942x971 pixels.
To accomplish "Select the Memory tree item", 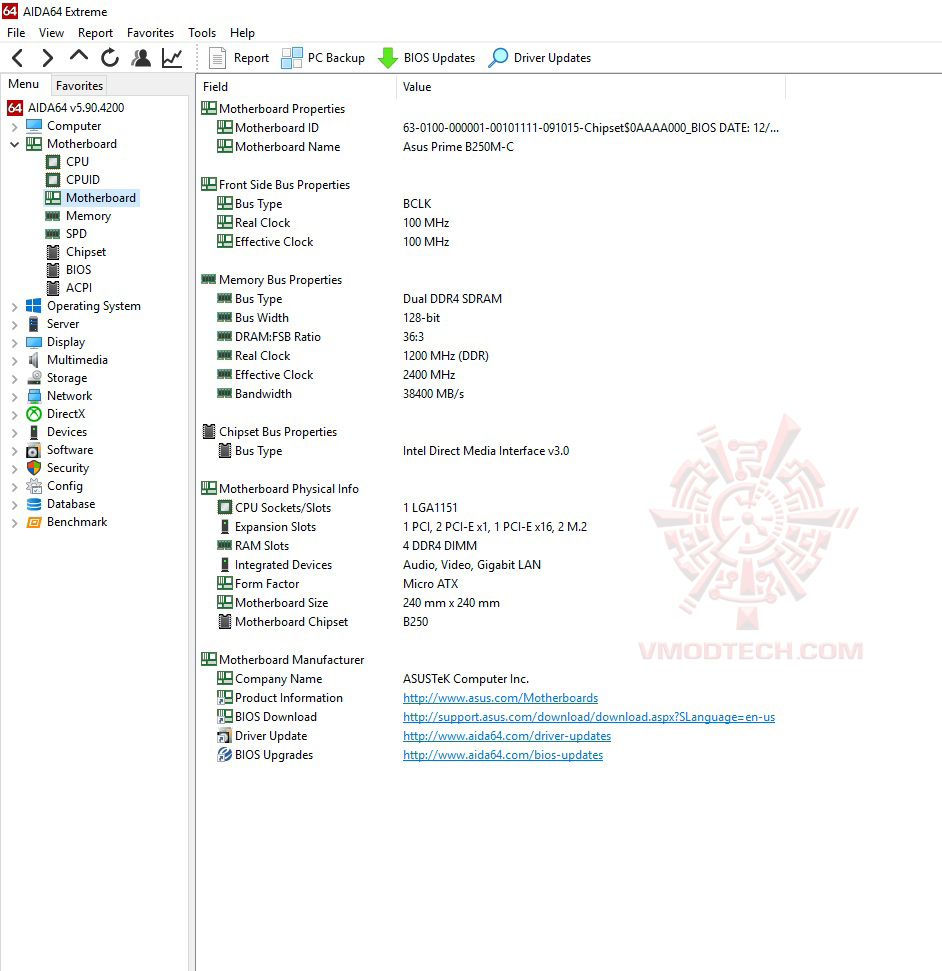I will 89,216.
